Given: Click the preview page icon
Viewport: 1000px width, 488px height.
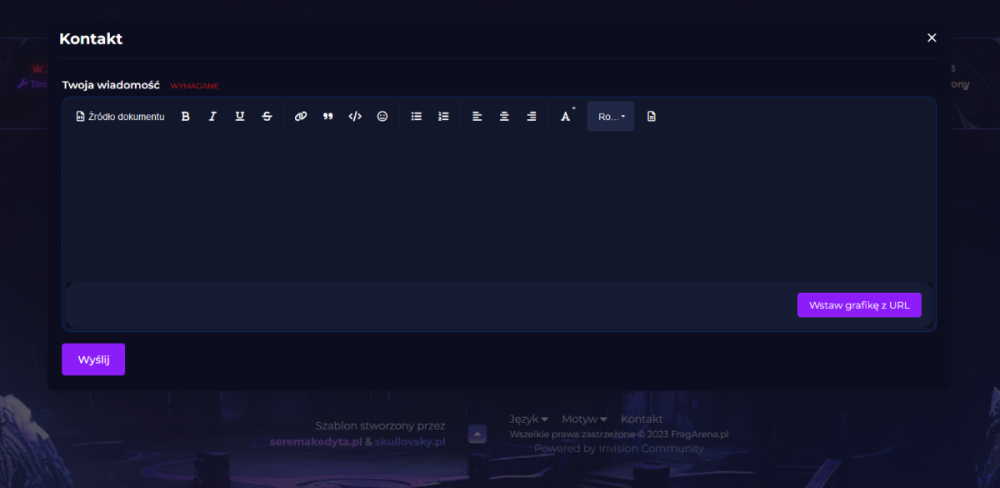Looking at the screenshot, I should click(x=651, y=117).
